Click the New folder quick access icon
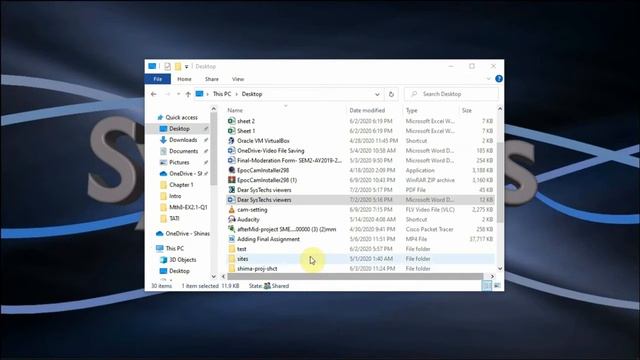Viewport: 640px width, 360px height. [178, 67]
